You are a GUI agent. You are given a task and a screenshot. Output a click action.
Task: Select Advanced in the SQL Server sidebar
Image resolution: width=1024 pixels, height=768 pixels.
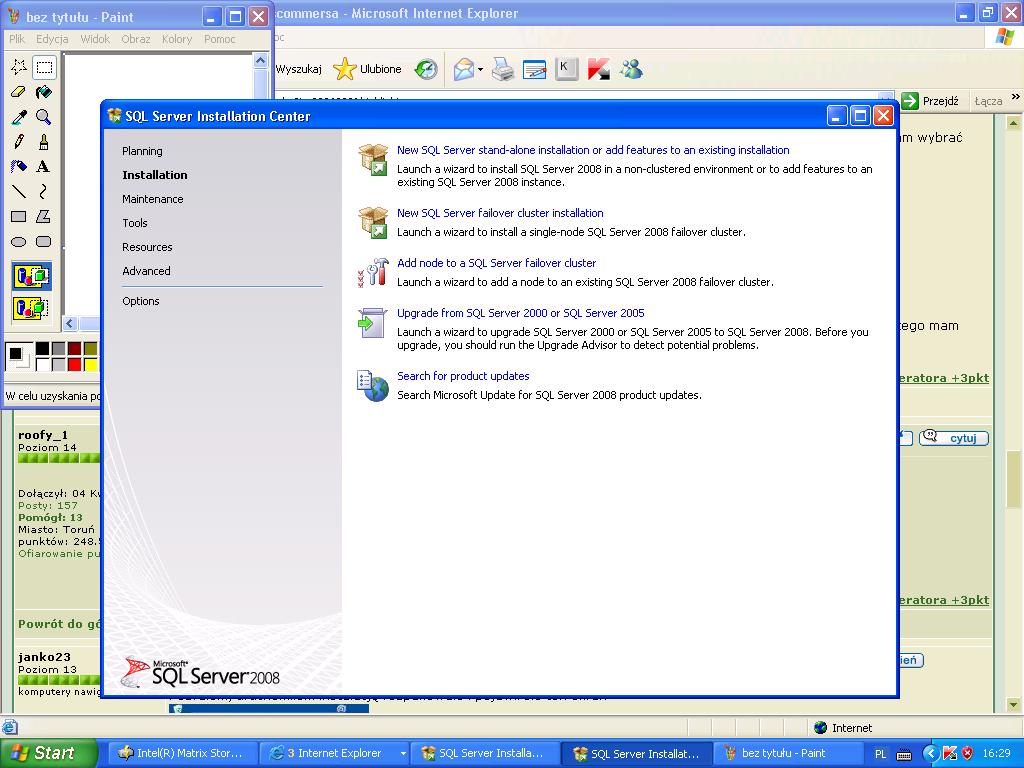point(146,271)
